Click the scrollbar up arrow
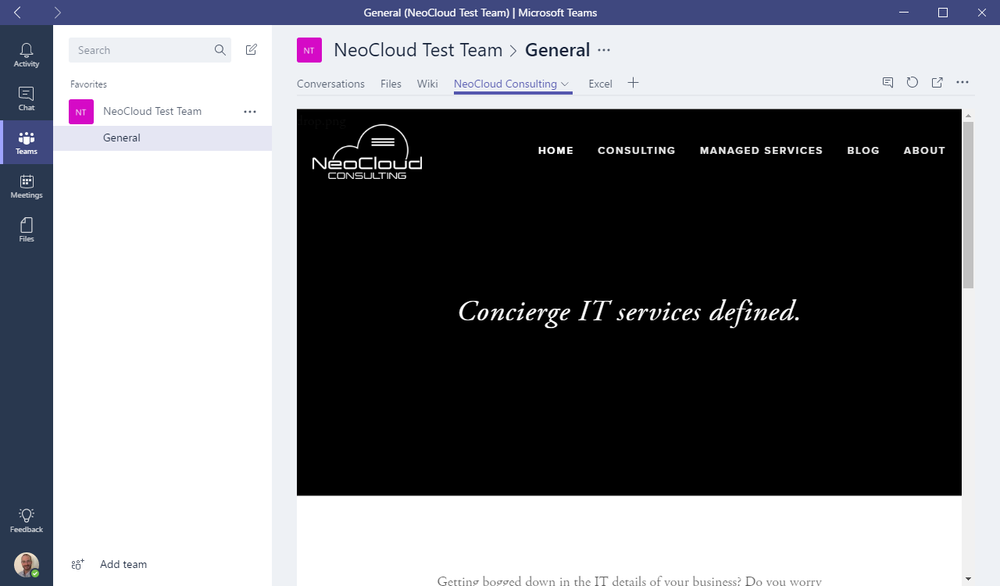Image resolution: width=1000 pixels, height=586 pixels. (968, 115)
